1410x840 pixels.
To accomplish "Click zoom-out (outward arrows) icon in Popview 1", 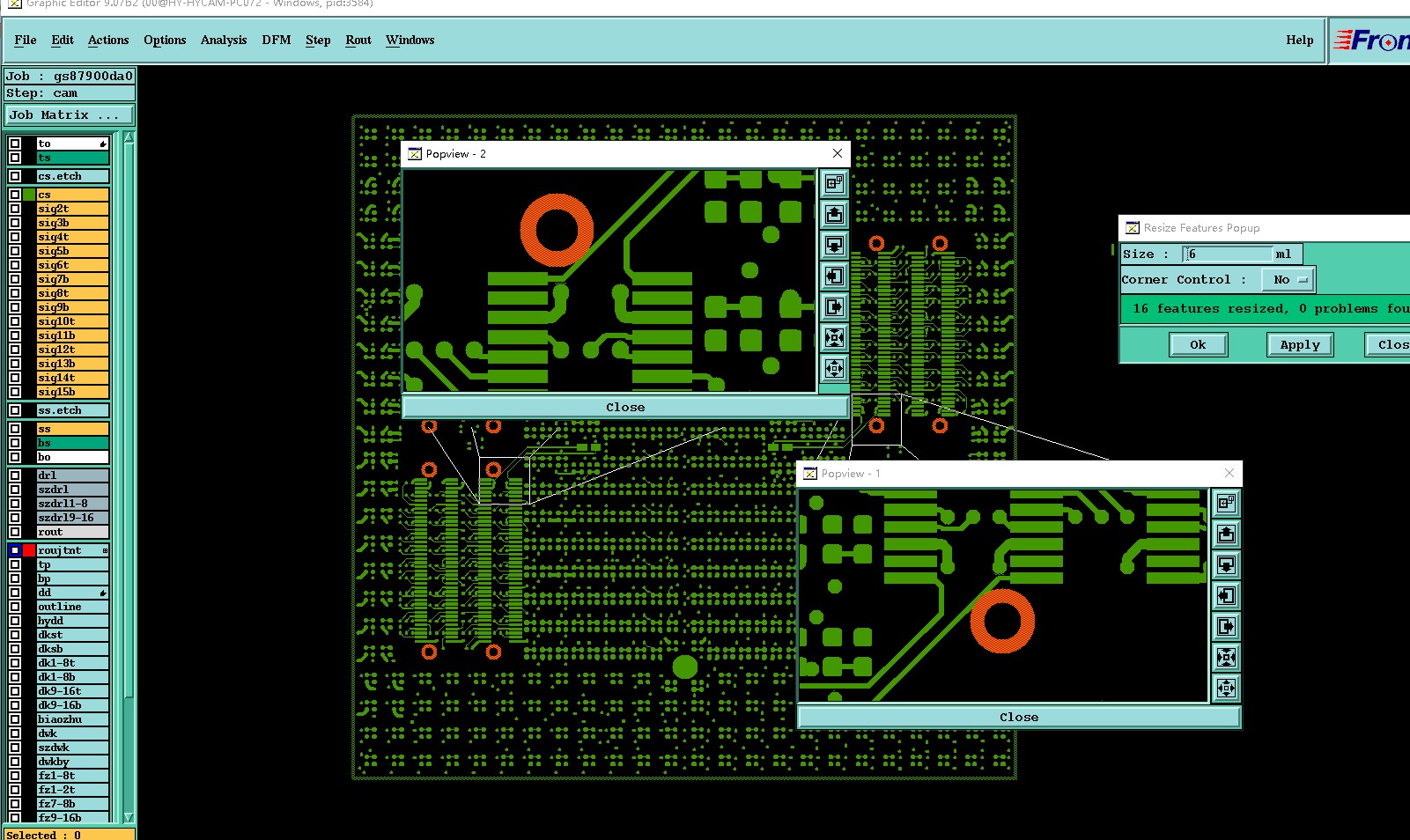I will (1226, 688).
